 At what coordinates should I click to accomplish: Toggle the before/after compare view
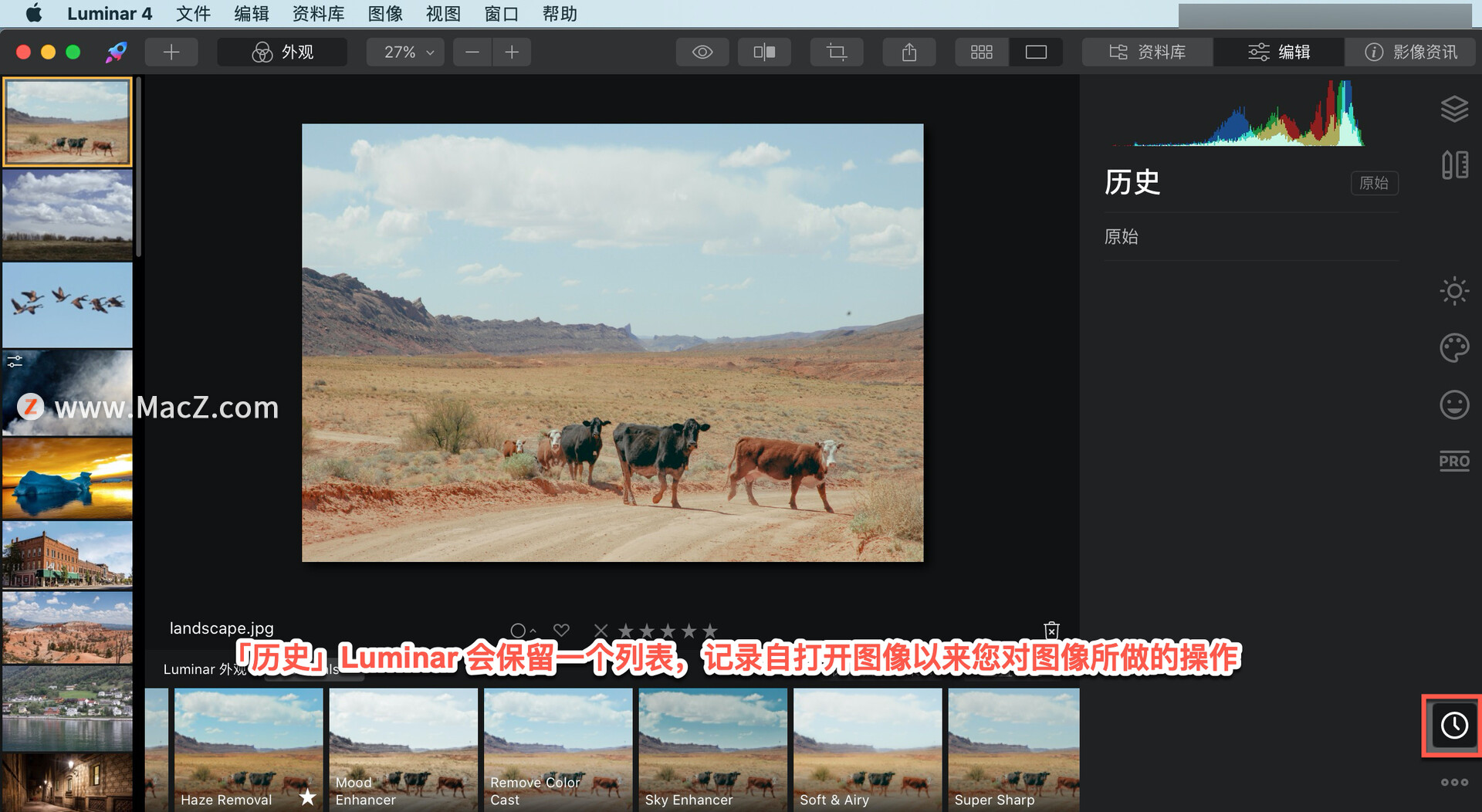[x=764, y=52]
